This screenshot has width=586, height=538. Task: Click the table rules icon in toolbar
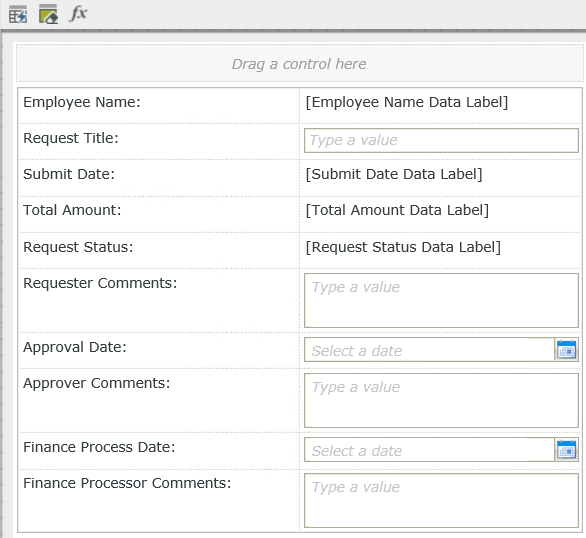[x=18, y=14]
